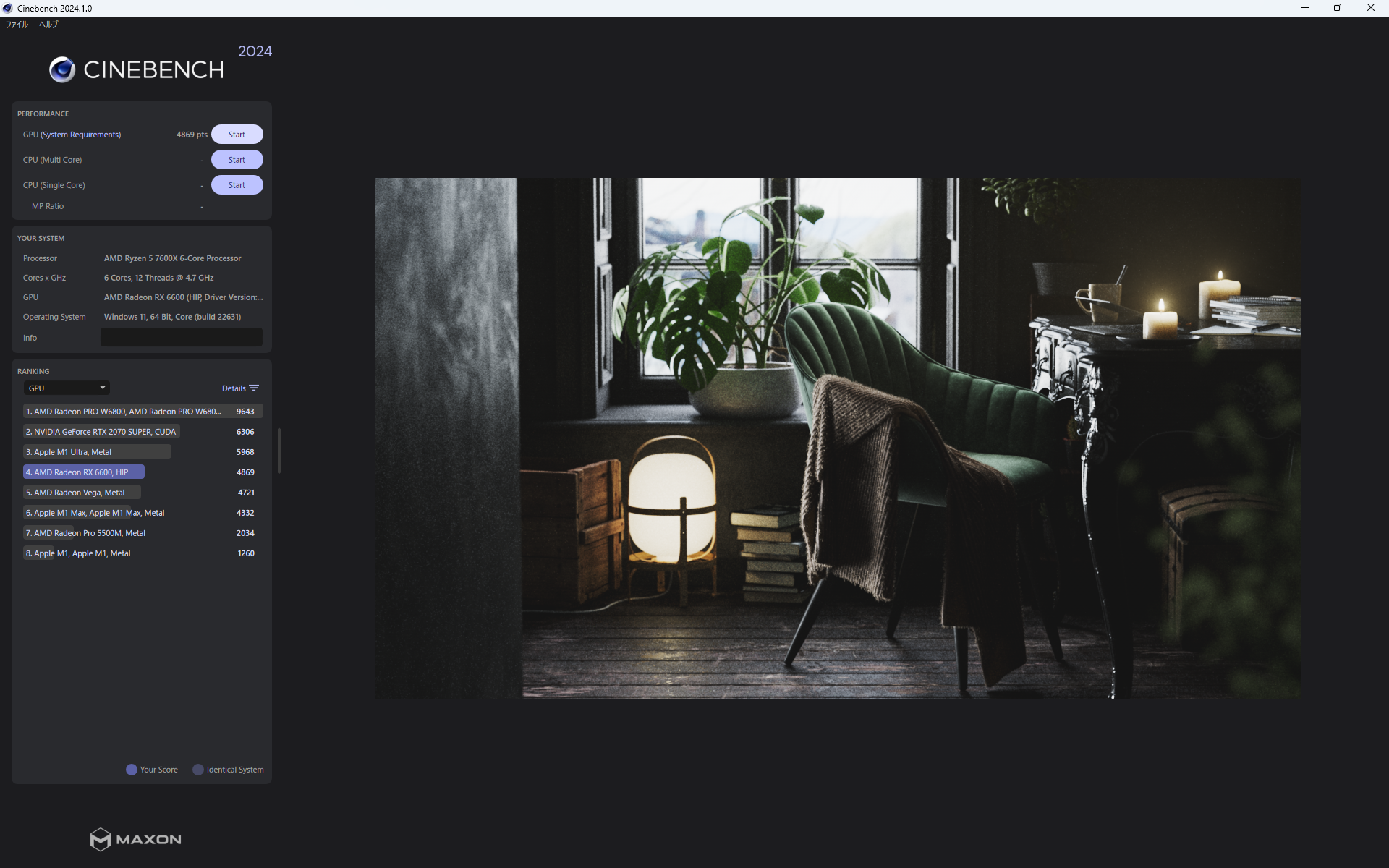Click the 6306 score value
Screen dimensions: 1389x868
click(x=245, y=432)
